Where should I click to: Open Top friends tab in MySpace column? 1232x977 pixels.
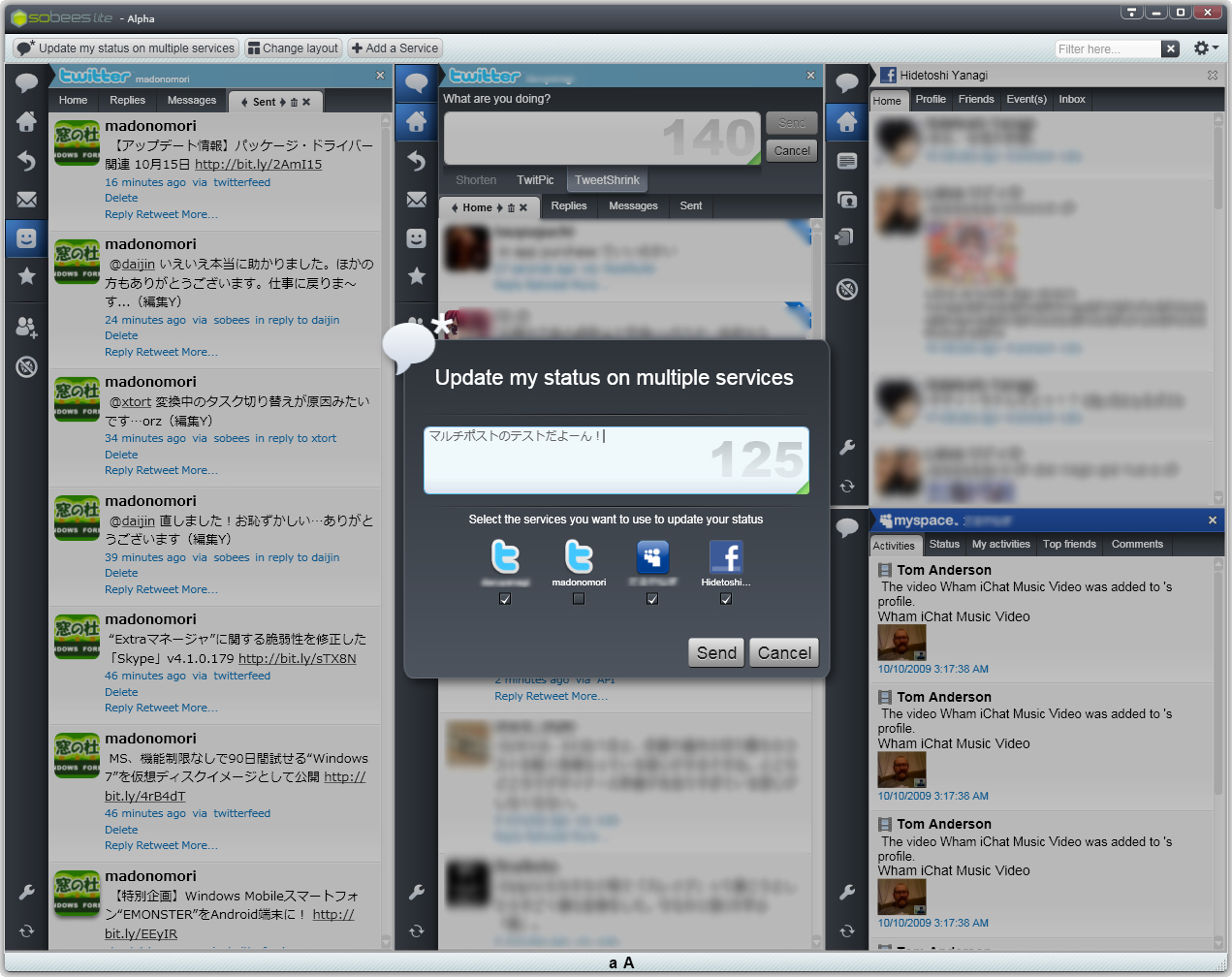pos(1069,544)
